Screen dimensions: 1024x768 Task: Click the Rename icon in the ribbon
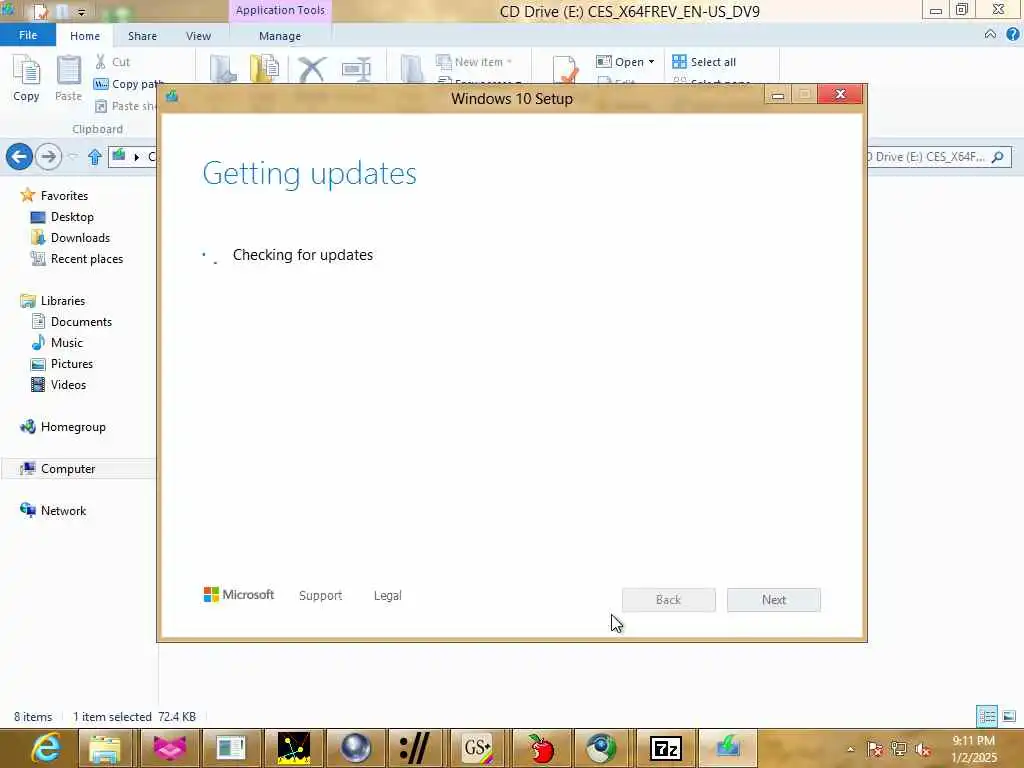pyautogui.click(x=356, y=69)
